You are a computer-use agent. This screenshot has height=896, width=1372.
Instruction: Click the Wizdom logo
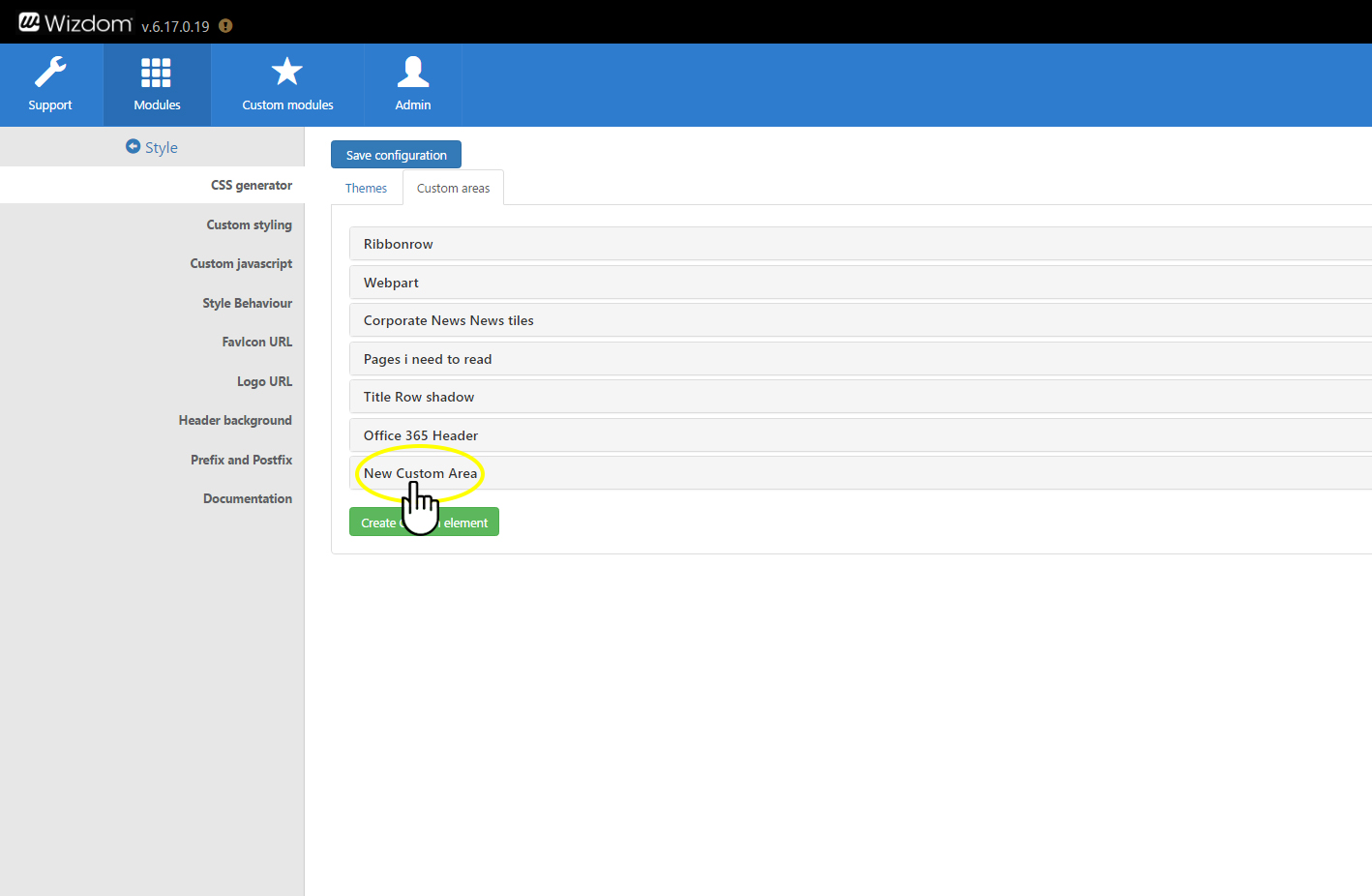point(75,22)
